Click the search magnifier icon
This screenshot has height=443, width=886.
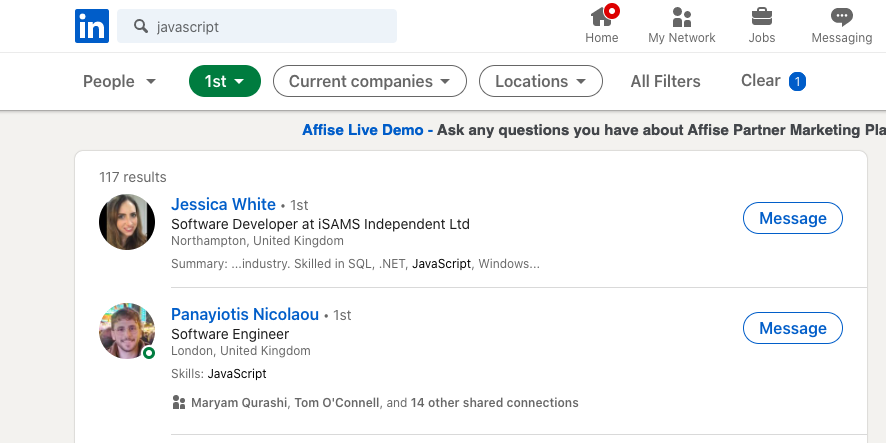click(x=141, y=27)
